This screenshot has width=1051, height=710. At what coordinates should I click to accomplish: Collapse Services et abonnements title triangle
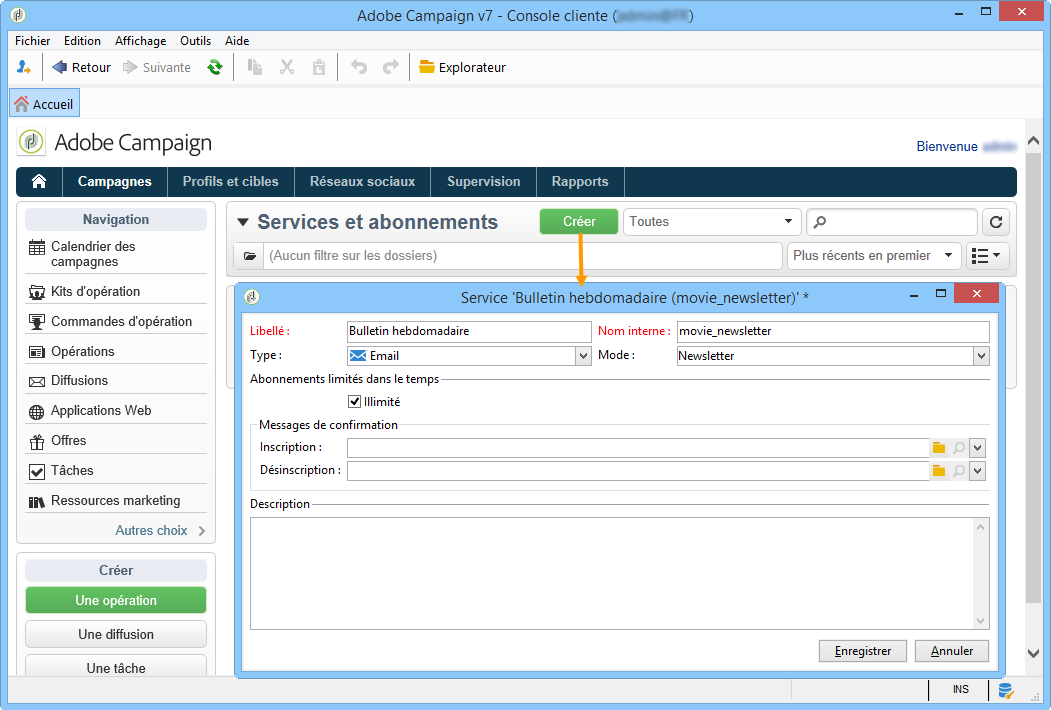coord(243,222)
